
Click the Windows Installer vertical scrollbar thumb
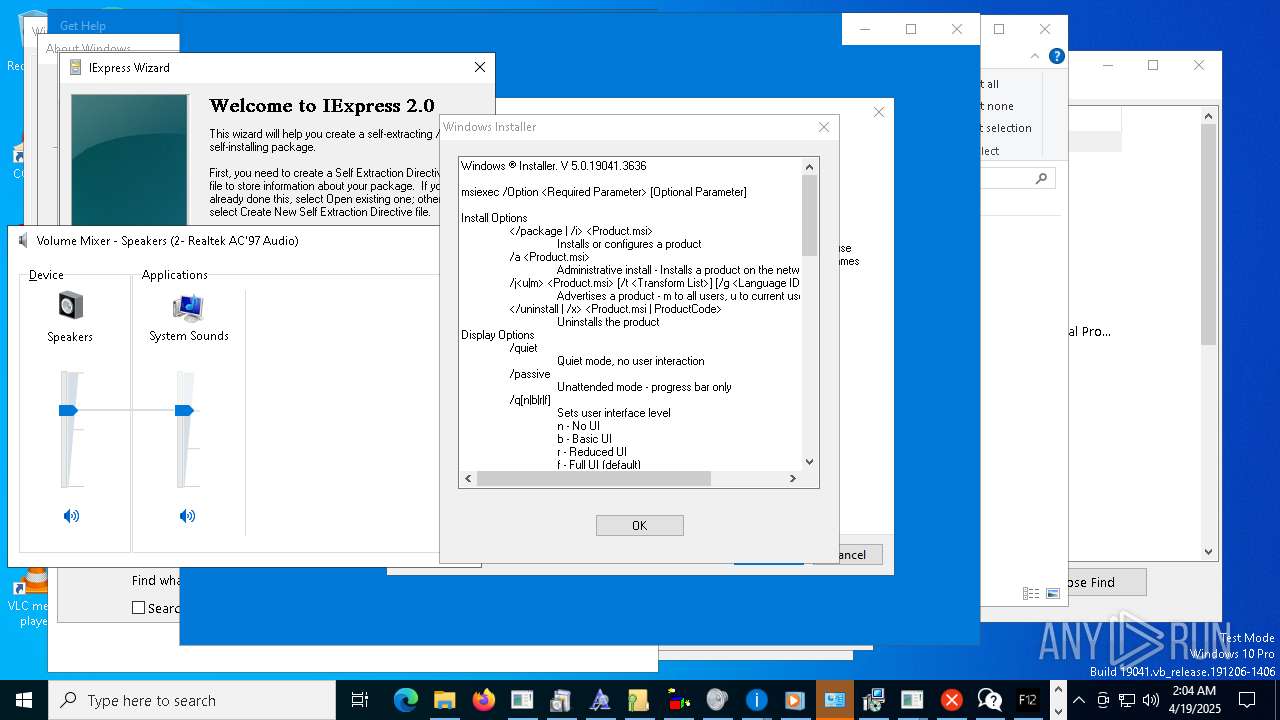[810, 215]
